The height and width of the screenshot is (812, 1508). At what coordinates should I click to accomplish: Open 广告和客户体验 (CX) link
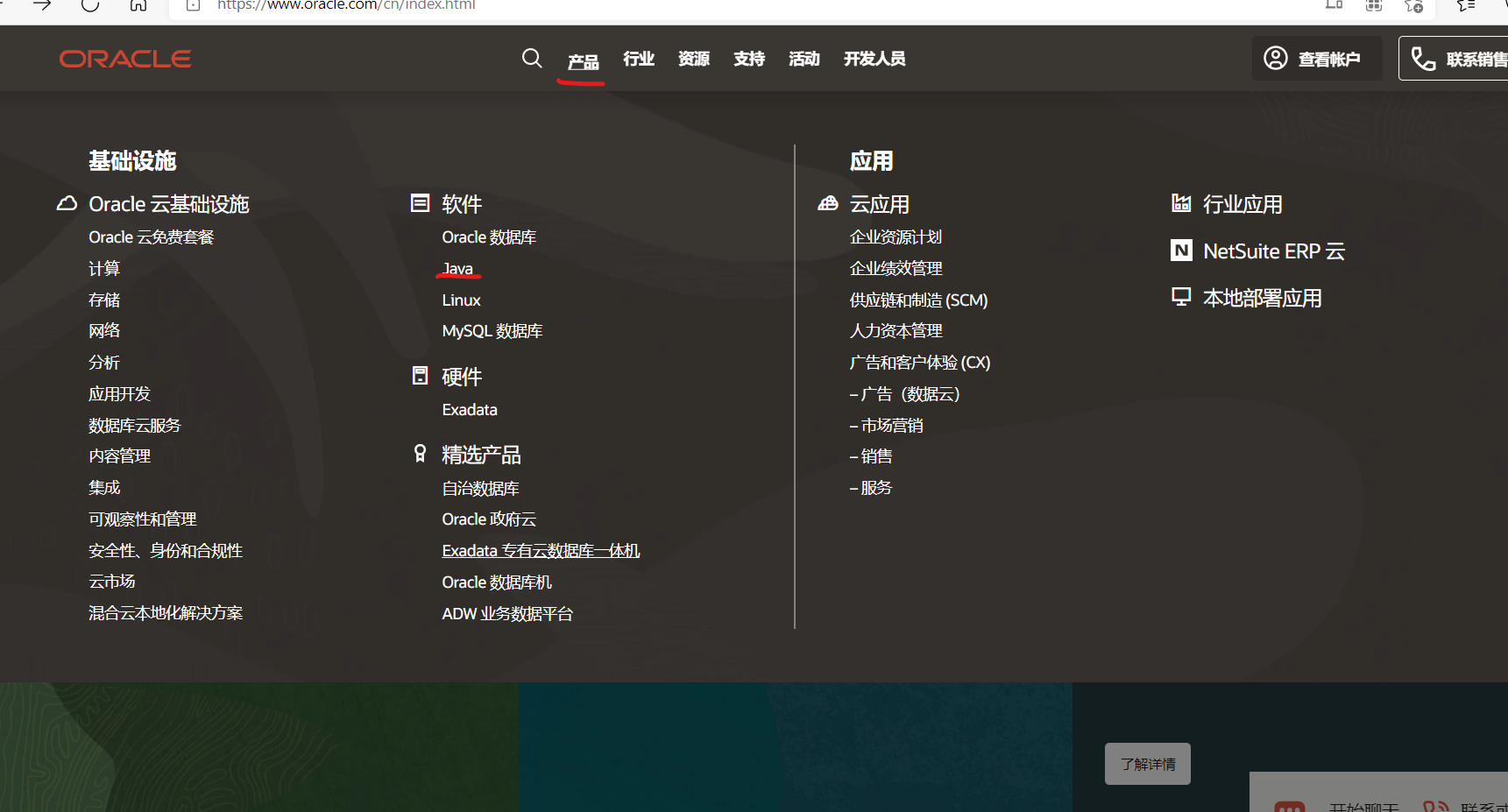[x=920, y=363]
